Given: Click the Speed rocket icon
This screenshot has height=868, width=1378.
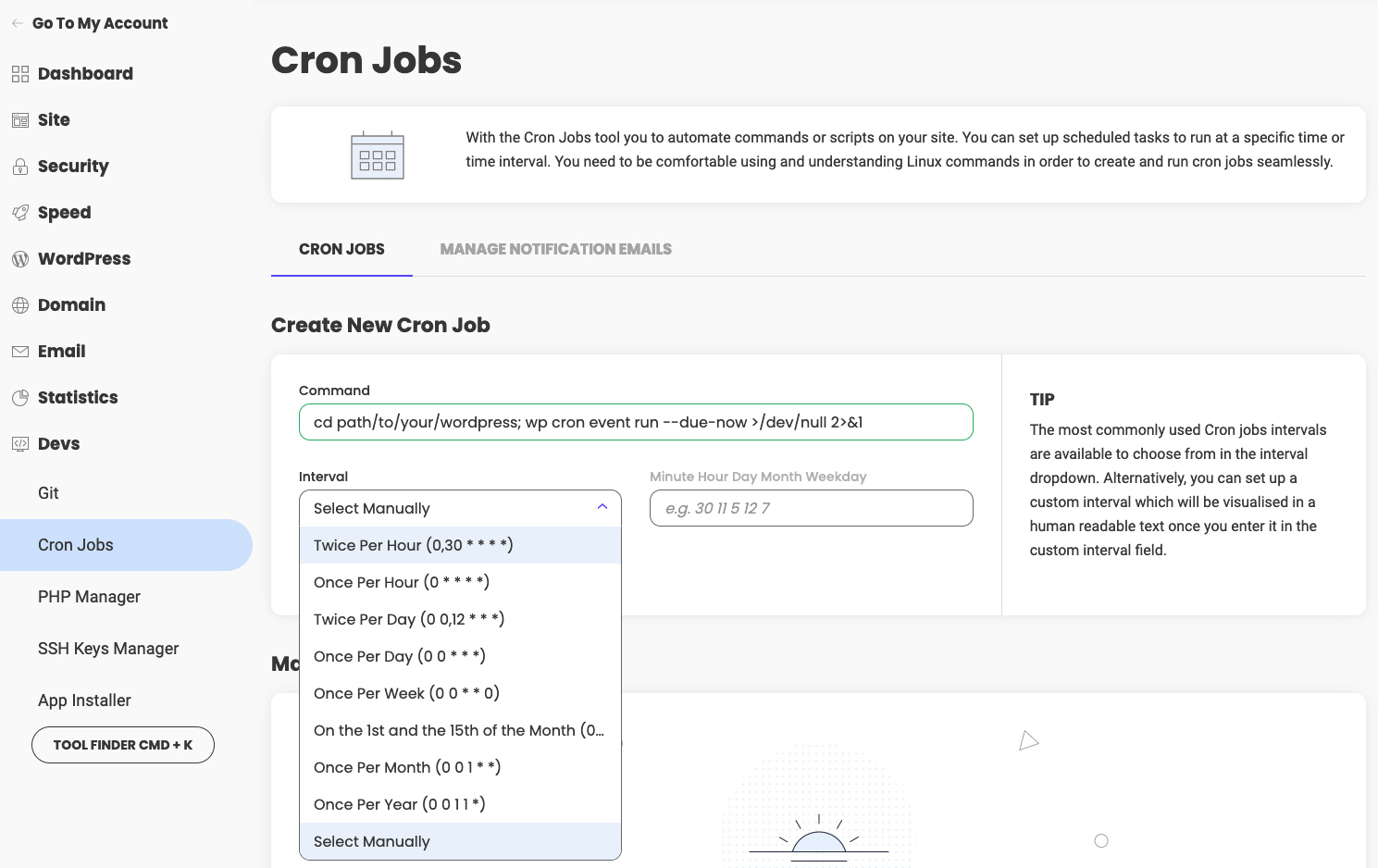Looking at the screenshot, I should [x=20, y=213].
